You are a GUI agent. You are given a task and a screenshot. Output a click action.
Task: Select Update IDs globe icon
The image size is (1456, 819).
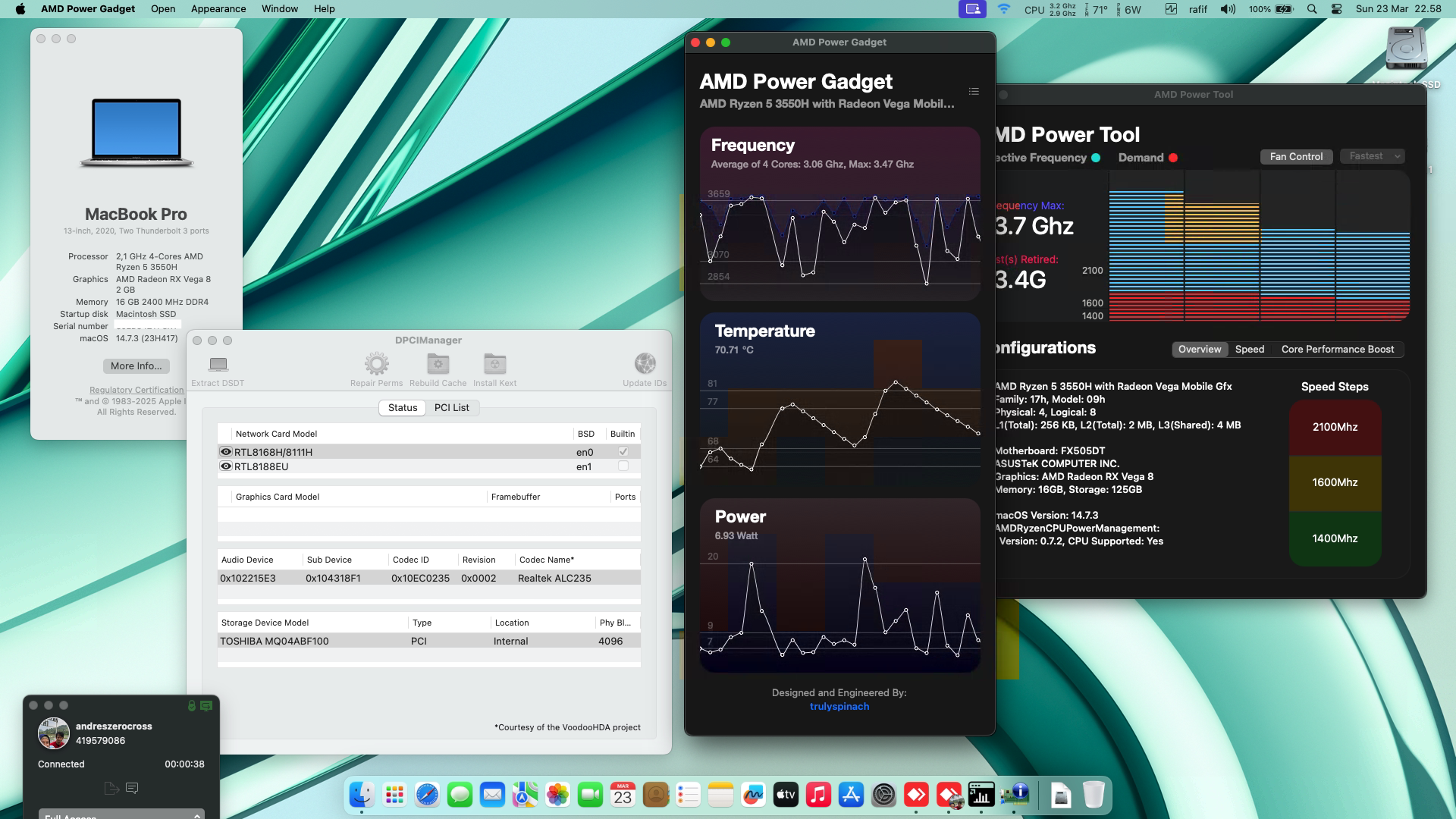645,364
